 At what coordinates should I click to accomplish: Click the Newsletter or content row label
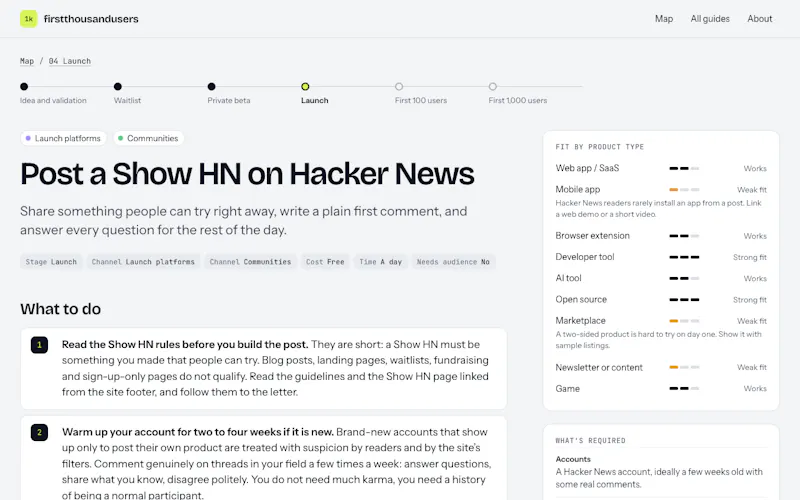tap(599, 367)
